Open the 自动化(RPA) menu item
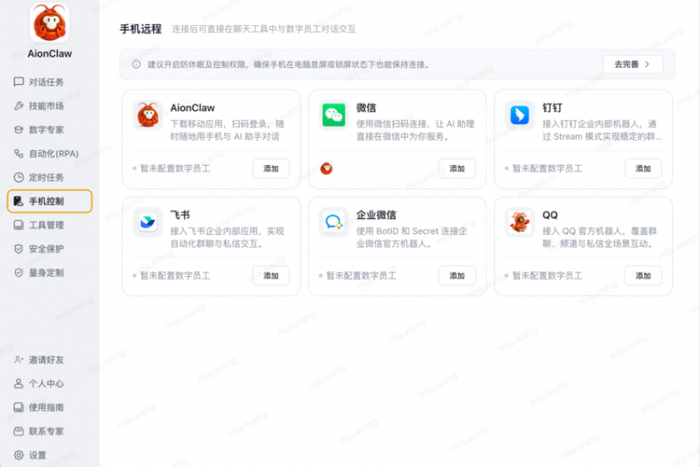Viewport: 700px width, 467px height. coord(50,154)
